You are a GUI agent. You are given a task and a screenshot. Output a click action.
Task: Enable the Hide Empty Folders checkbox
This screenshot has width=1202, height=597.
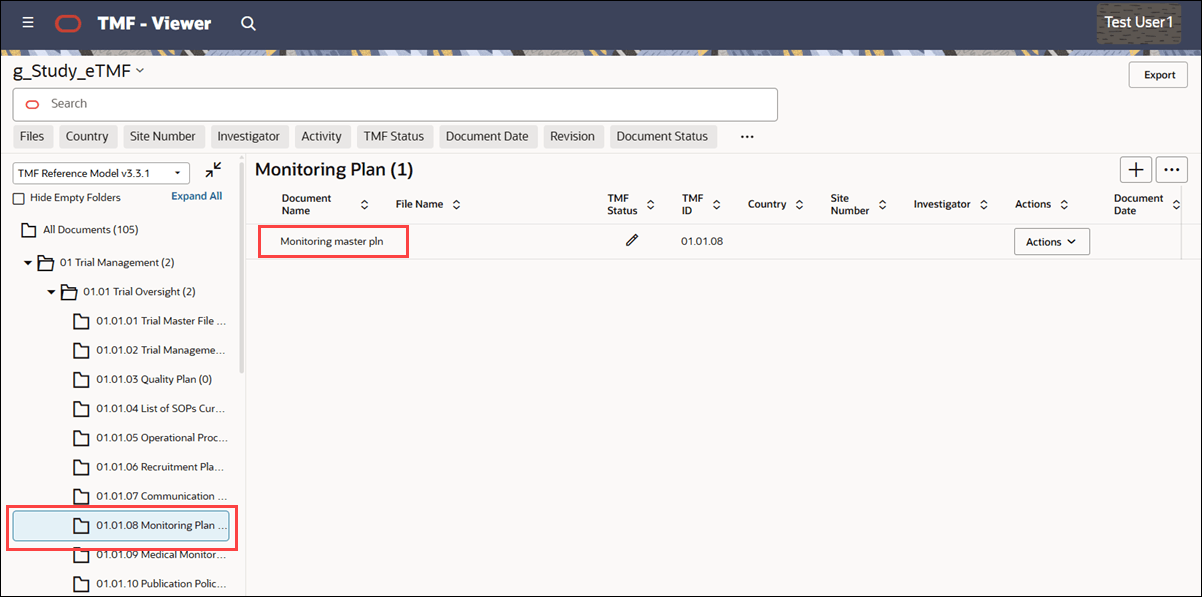[17, 197]
